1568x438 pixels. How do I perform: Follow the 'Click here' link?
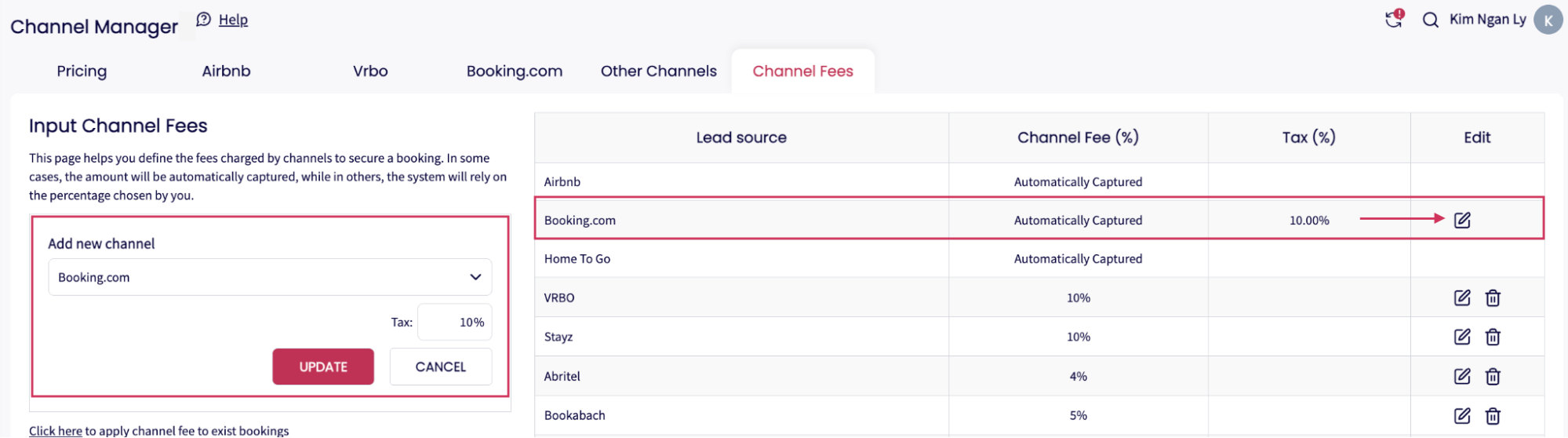click(56, 430)
